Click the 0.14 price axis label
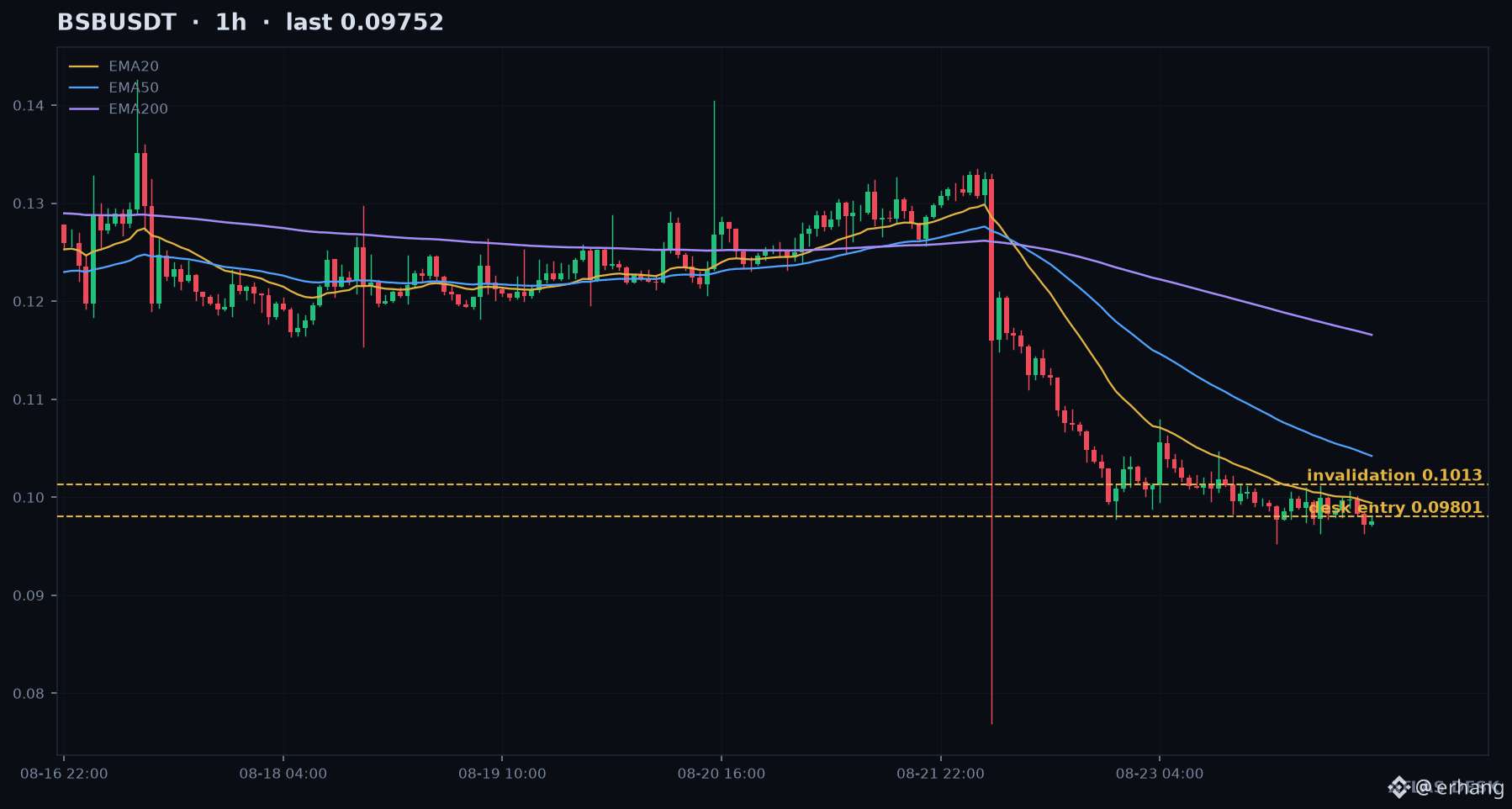This screenshot has width=1512, height=809. pos(29,105)
